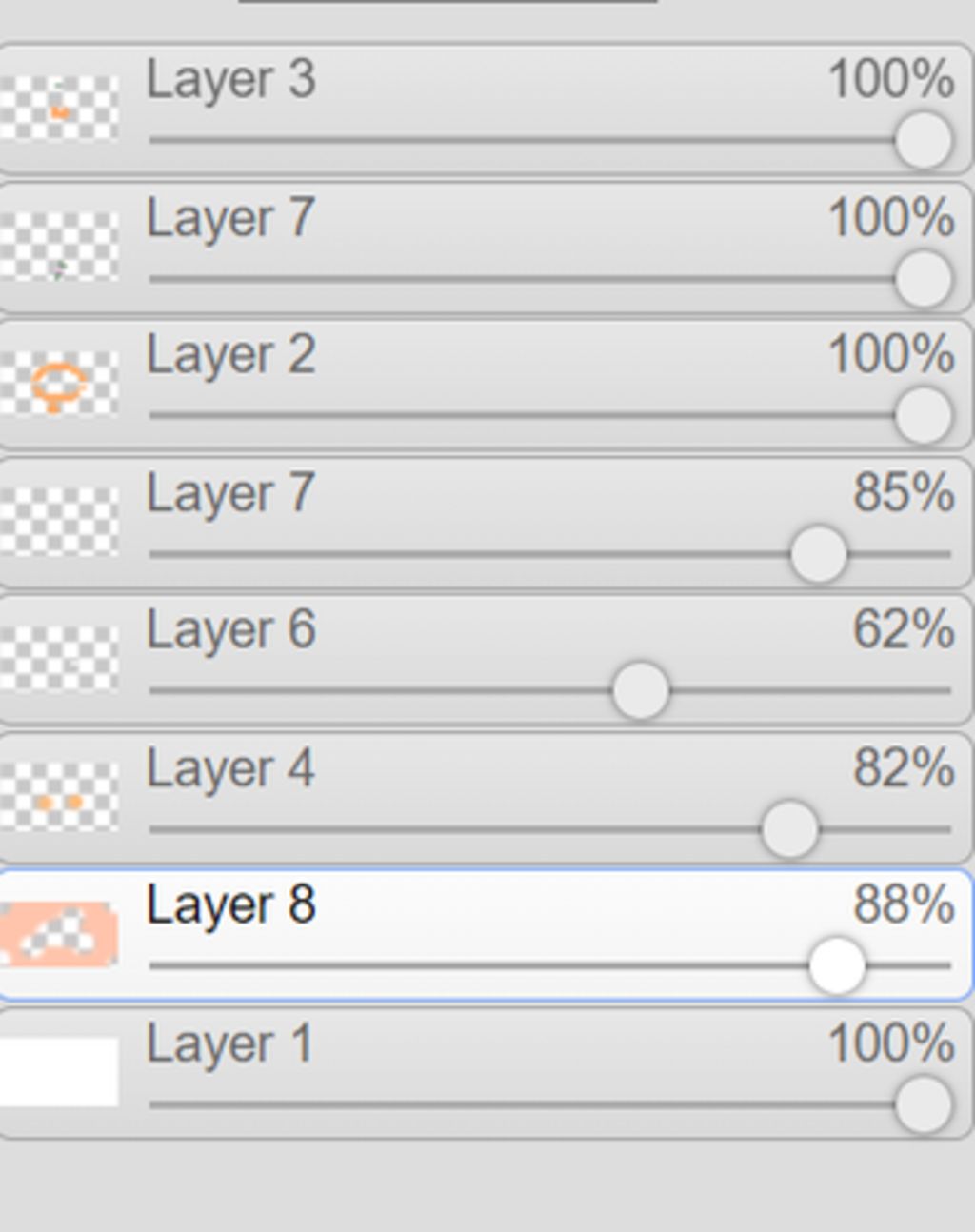Viewport: 975px width, 1232px height.
Task: Click the Layer 6 thumbnail preview
Action: coord(59,658)
